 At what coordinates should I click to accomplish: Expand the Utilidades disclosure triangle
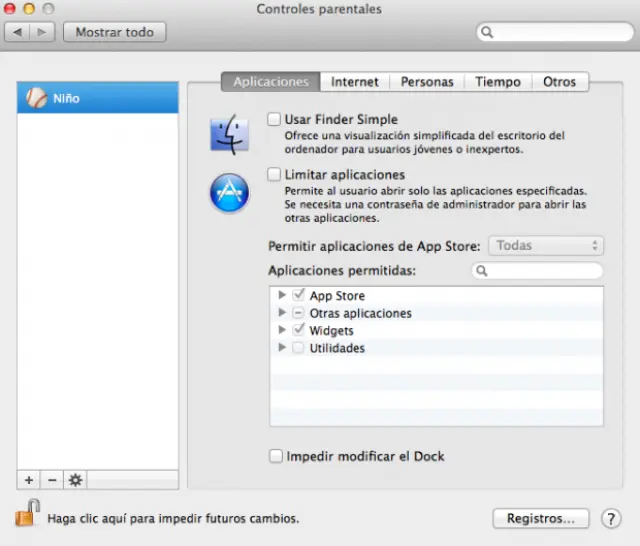click(282, 348)
